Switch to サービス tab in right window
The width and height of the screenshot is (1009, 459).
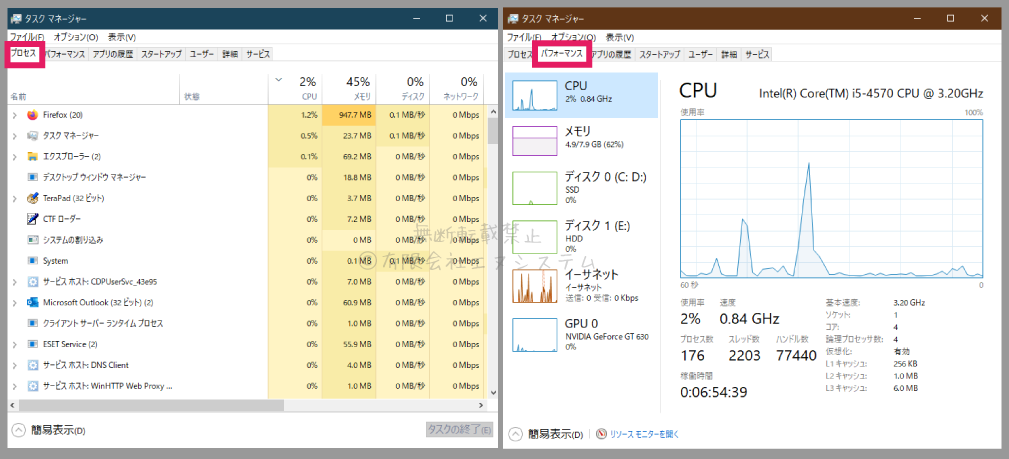pyautogui.click(x=757, y=55)
